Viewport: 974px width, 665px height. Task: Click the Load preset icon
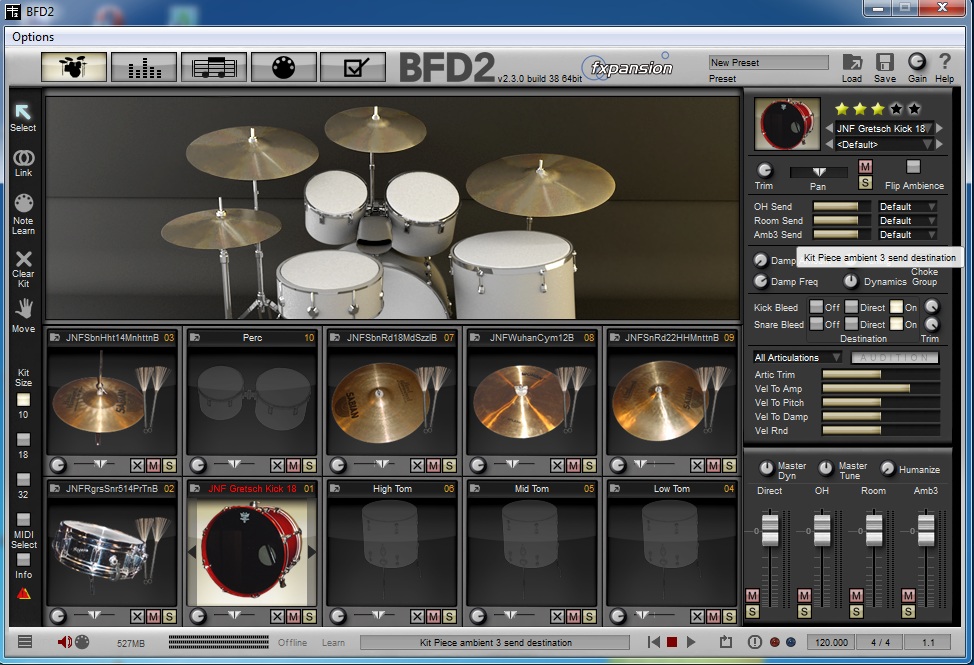coord(852,62)
